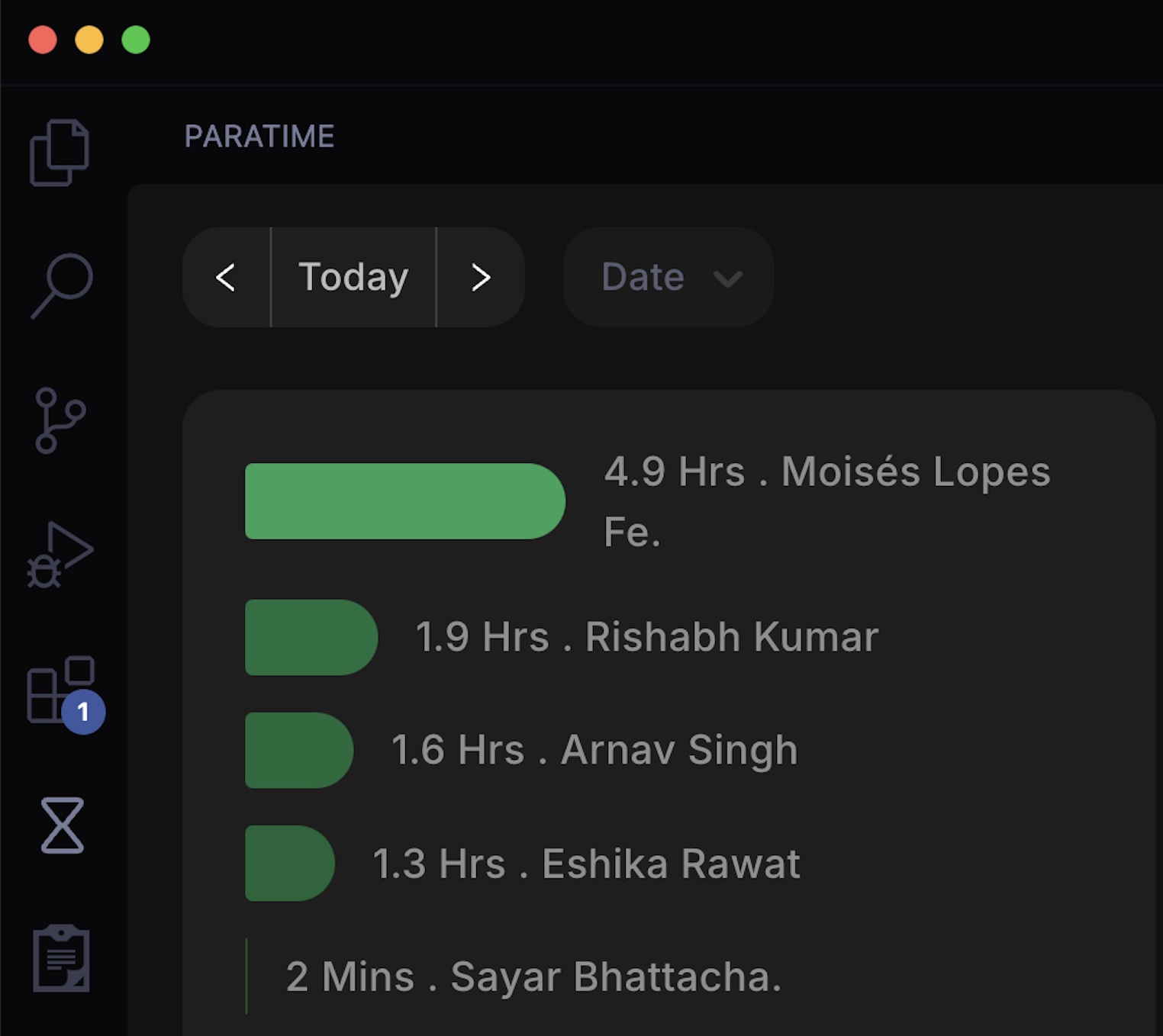Click the Rishabh Kumar green bar
This screenshot has width=1163, height=1036.
311,637
